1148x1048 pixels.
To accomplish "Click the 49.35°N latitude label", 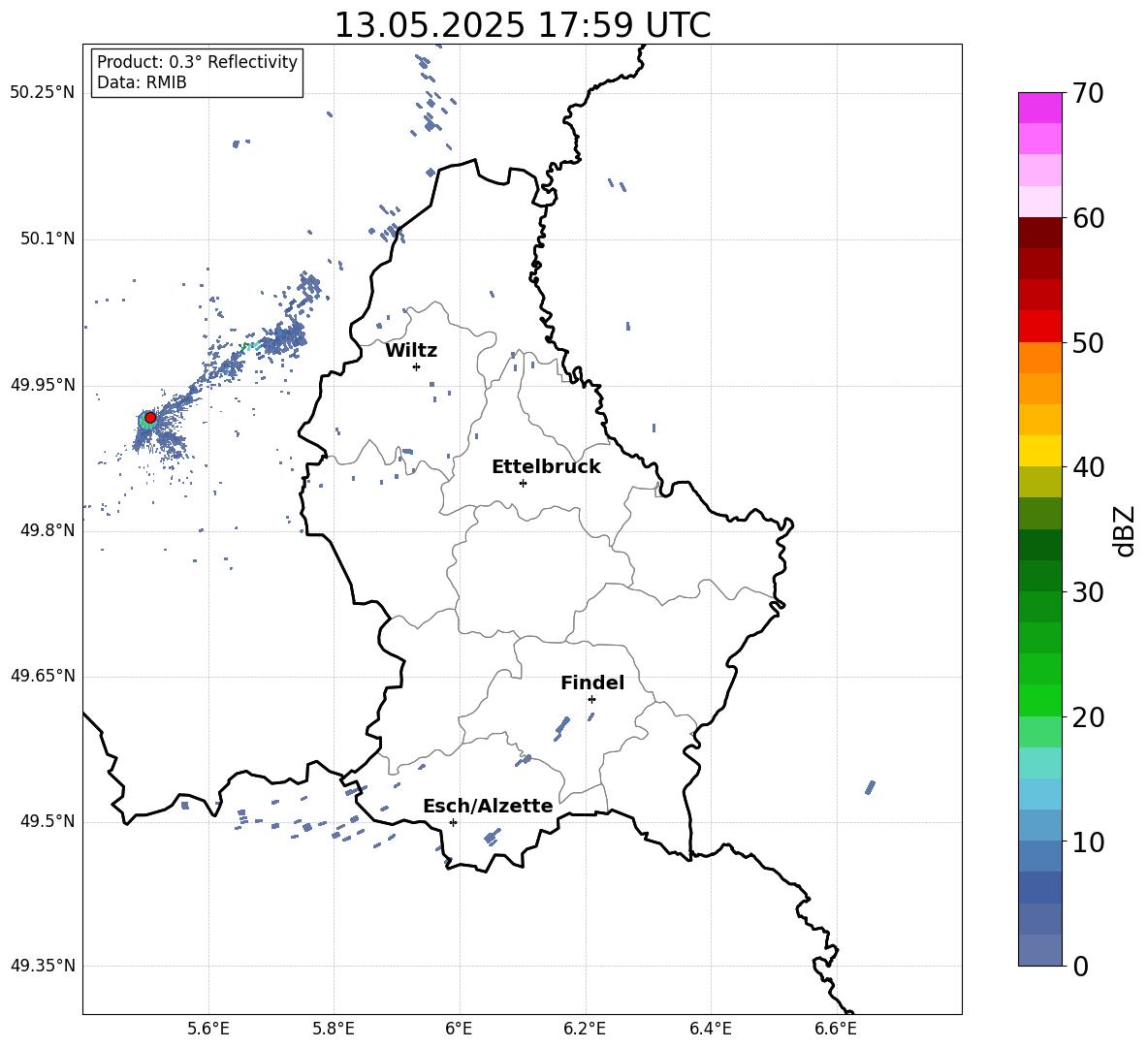I will (43, 966).
